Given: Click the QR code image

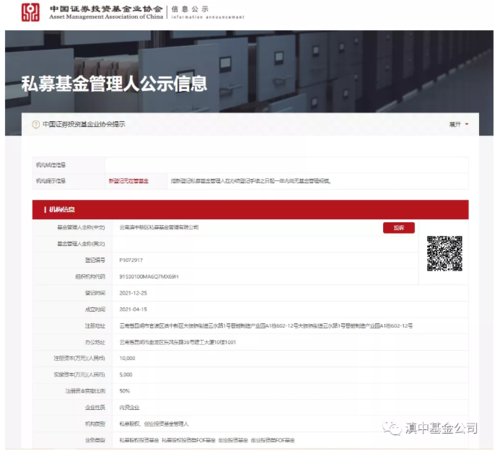Looking at the screenshot, I should coord(444,253).
